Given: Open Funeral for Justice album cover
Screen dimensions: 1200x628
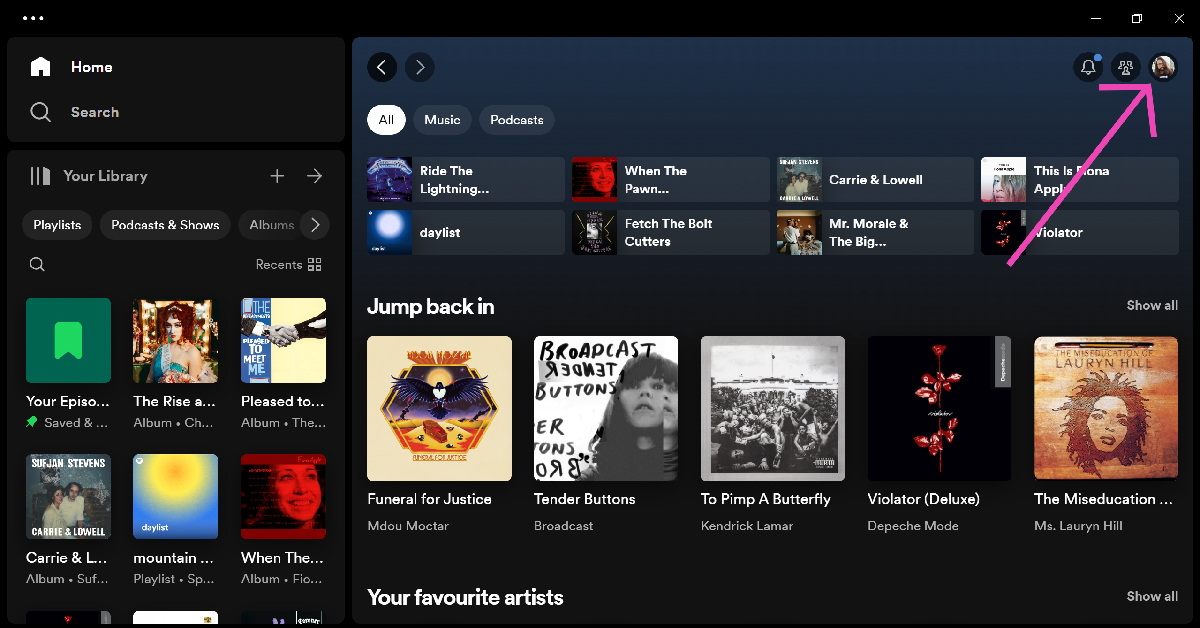Looking at the screenshot, I should (439, 408).
